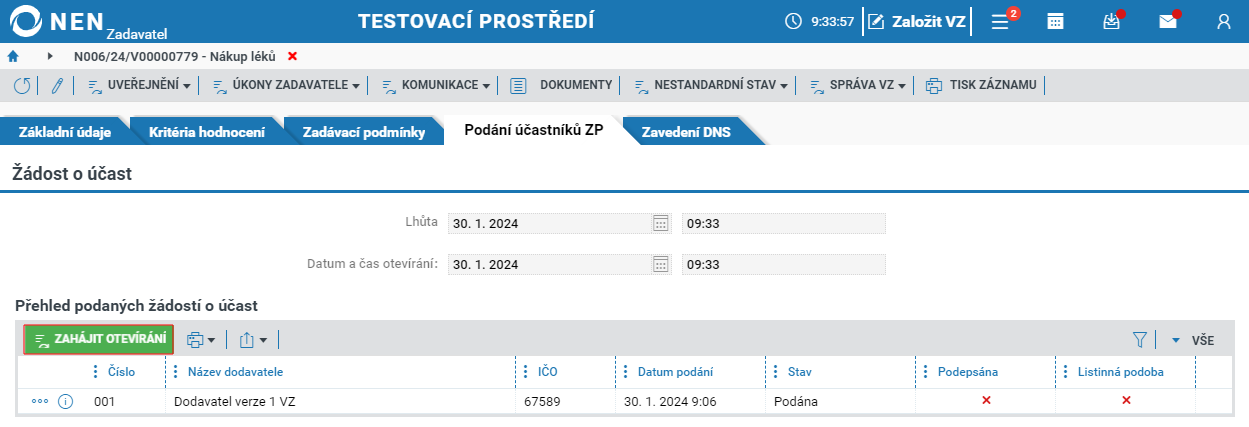The height and width of the screenshot is (427, 1249).
Task: Click the Založit VZ button
Action: pyautogui.click(x=917, y=21)
